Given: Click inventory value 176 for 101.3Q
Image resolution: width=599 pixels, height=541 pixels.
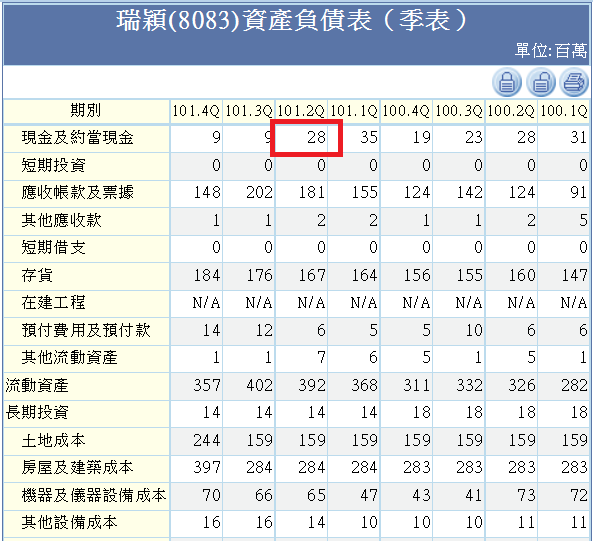Looking at the screenshot, I should pyautogui.click(x=259, y=275).
